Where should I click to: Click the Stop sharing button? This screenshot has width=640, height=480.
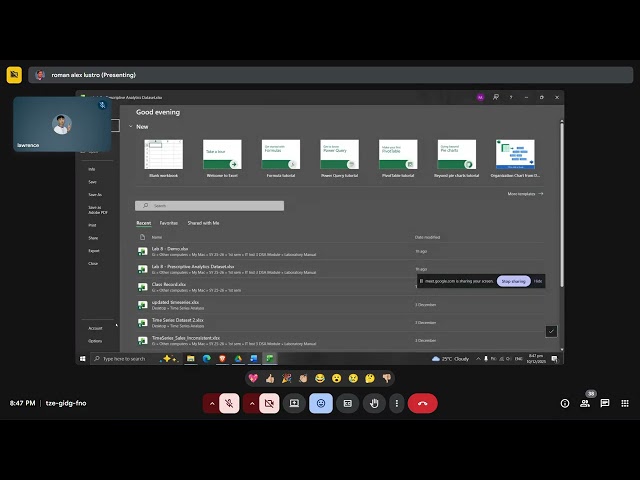(x=512, y=281)
